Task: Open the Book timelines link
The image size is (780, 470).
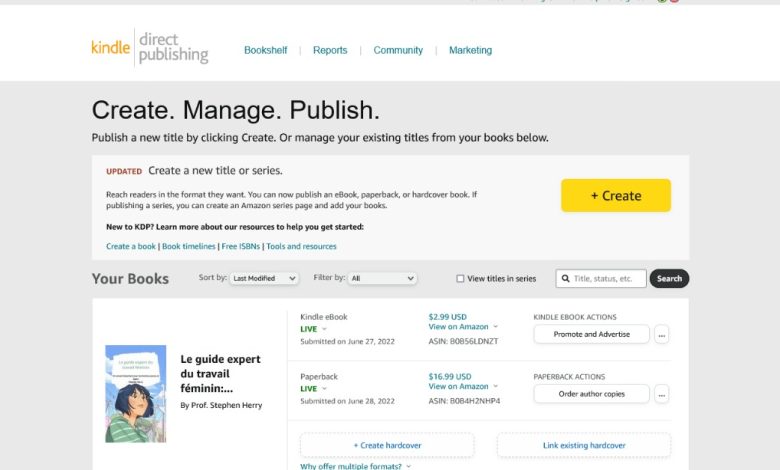Action: click(189, 246)
